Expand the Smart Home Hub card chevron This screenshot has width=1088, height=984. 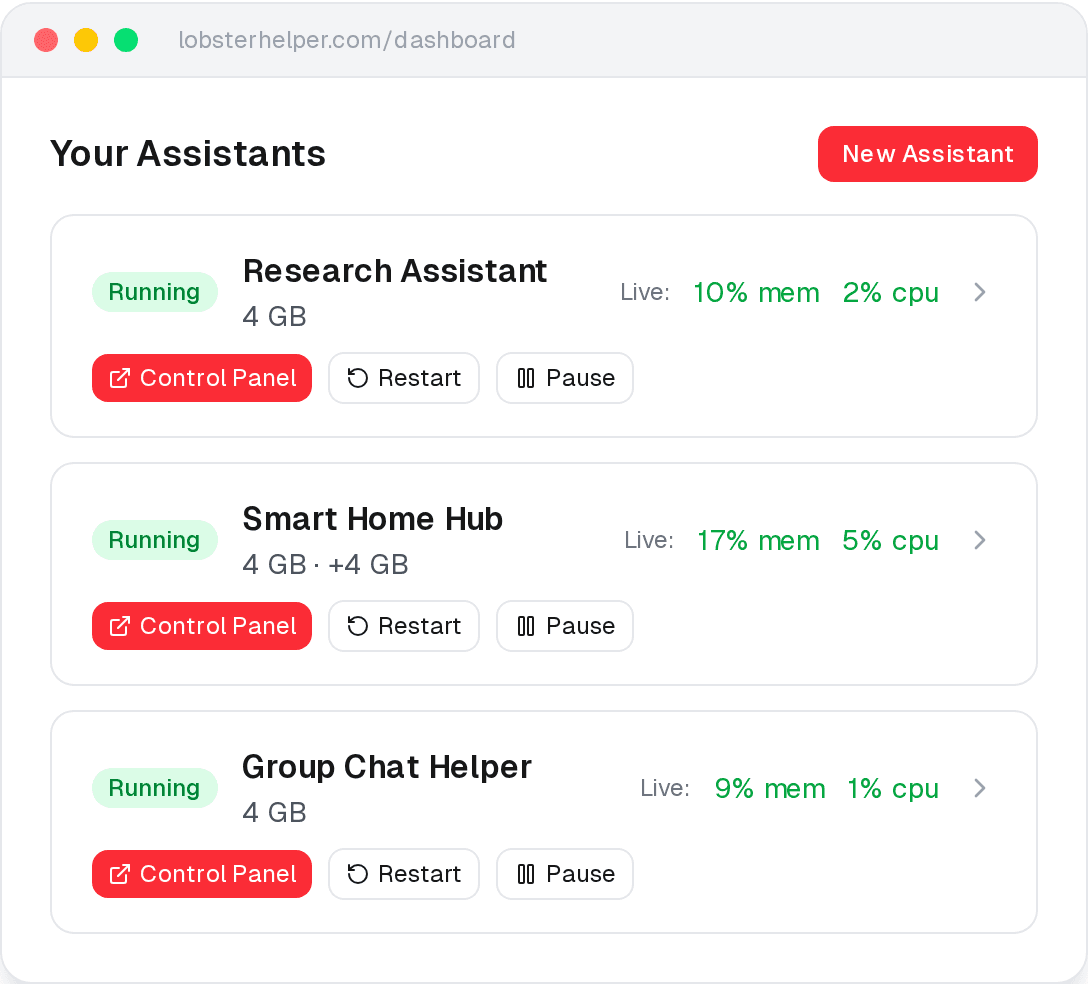point(980,540)
